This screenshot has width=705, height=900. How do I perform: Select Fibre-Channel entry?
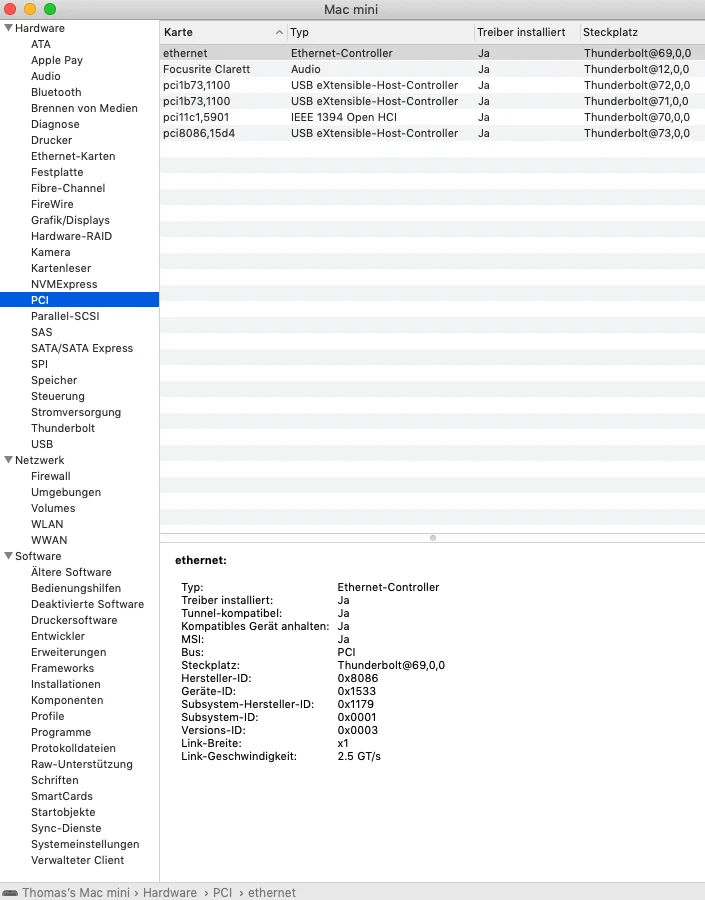coord(68,188)
